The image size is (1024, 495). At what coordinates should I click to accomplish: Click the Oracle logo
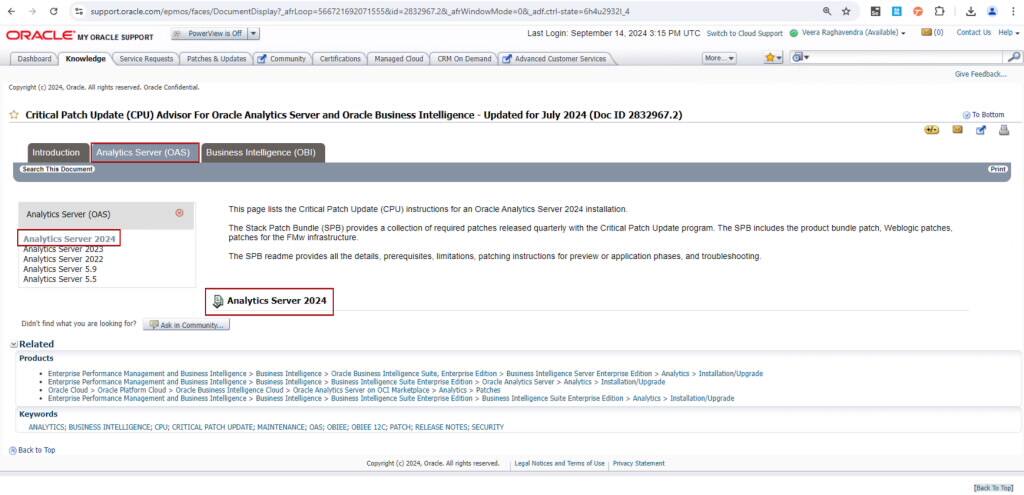39,35
